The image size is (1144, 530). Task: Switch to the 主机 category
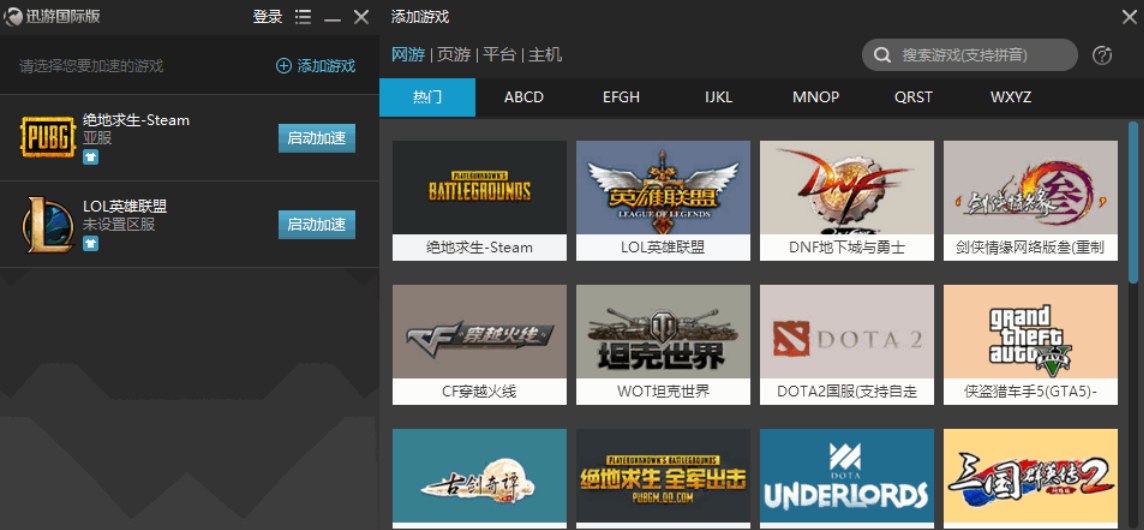(x=545, y=54)
